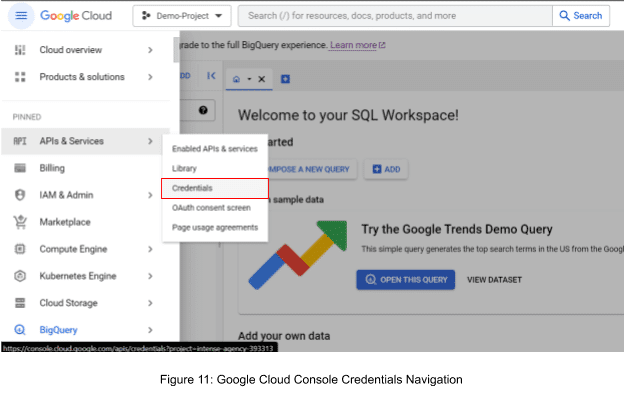
Task: Click the Billing card icon
Action: pos(20,168)
